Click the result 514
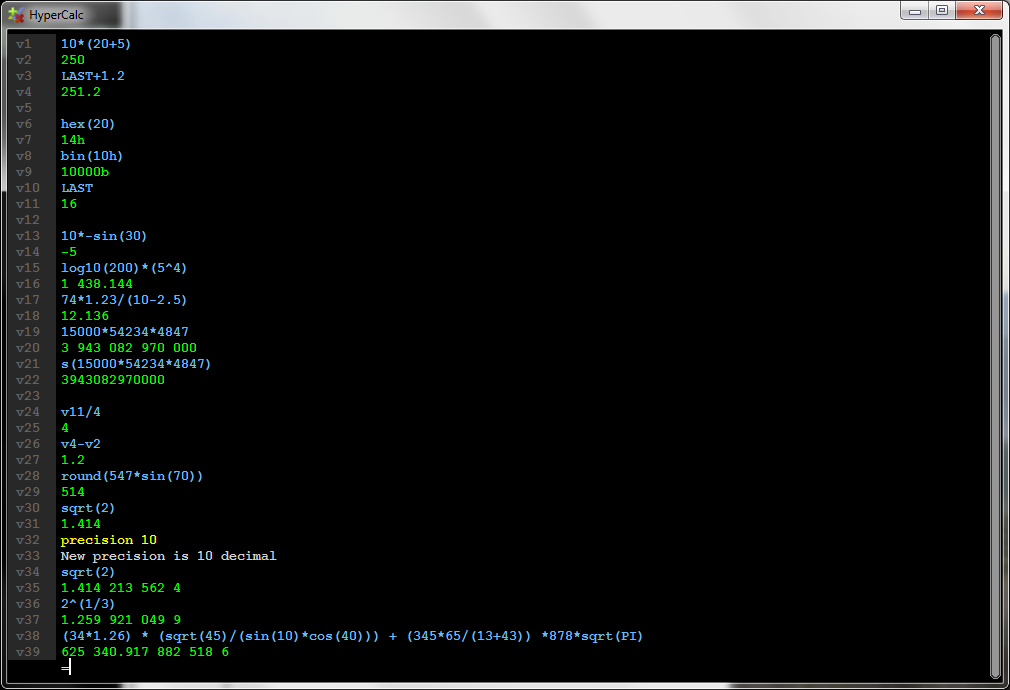Image resolution: width=1010 pixels, height=690 pixels. coord(73,492)
